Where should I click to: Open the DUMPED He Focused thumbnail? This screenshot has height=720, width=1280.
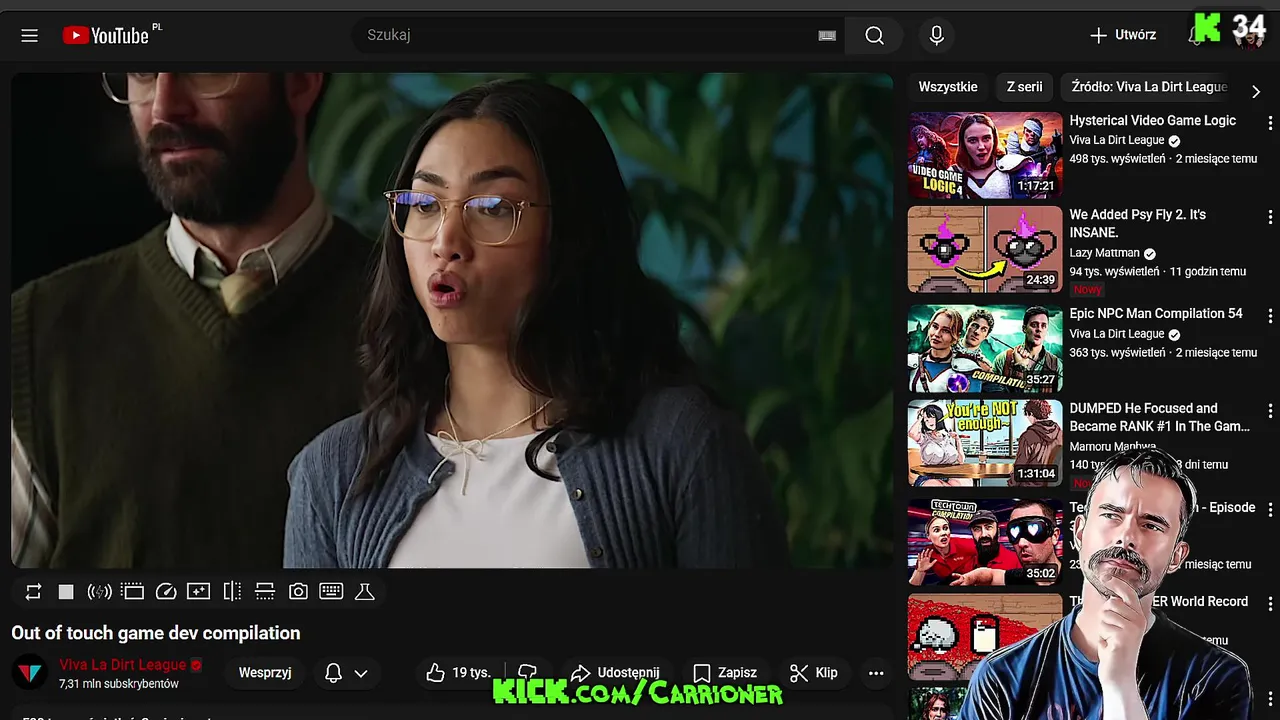[985, 443]
